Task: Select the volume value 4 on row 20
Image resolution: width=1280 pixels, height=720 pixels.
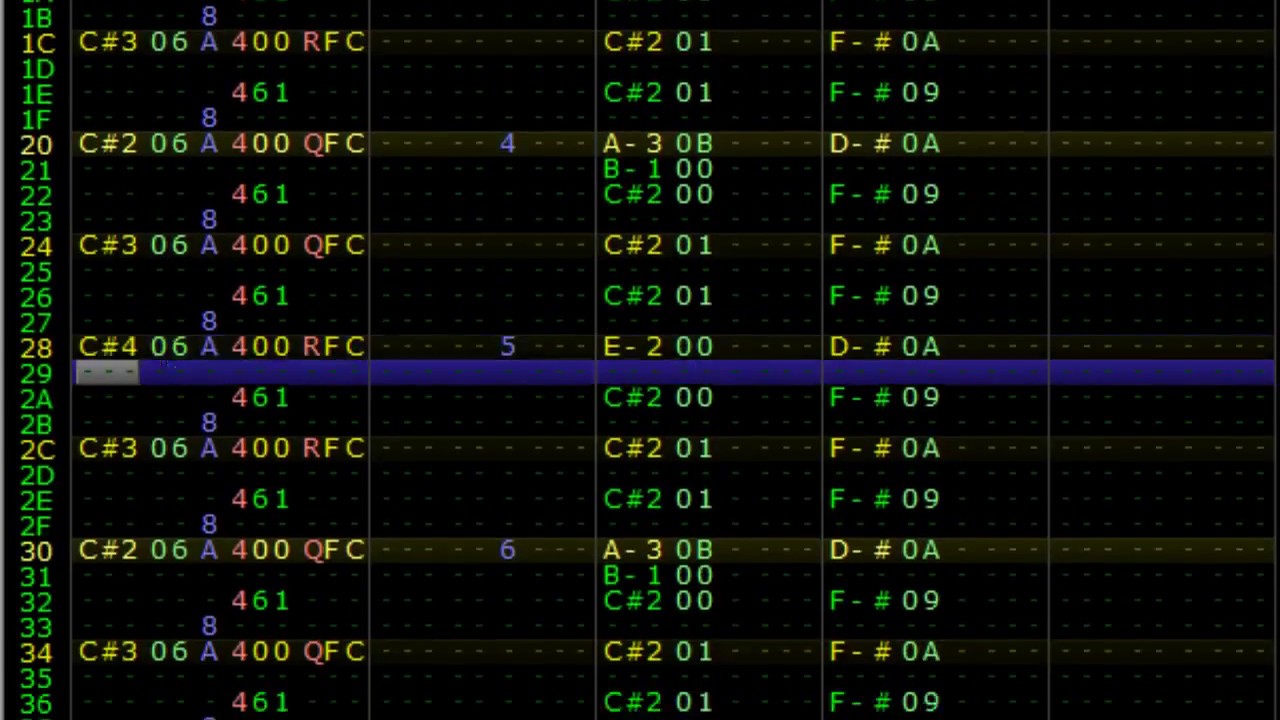Action: click(507, 144)
